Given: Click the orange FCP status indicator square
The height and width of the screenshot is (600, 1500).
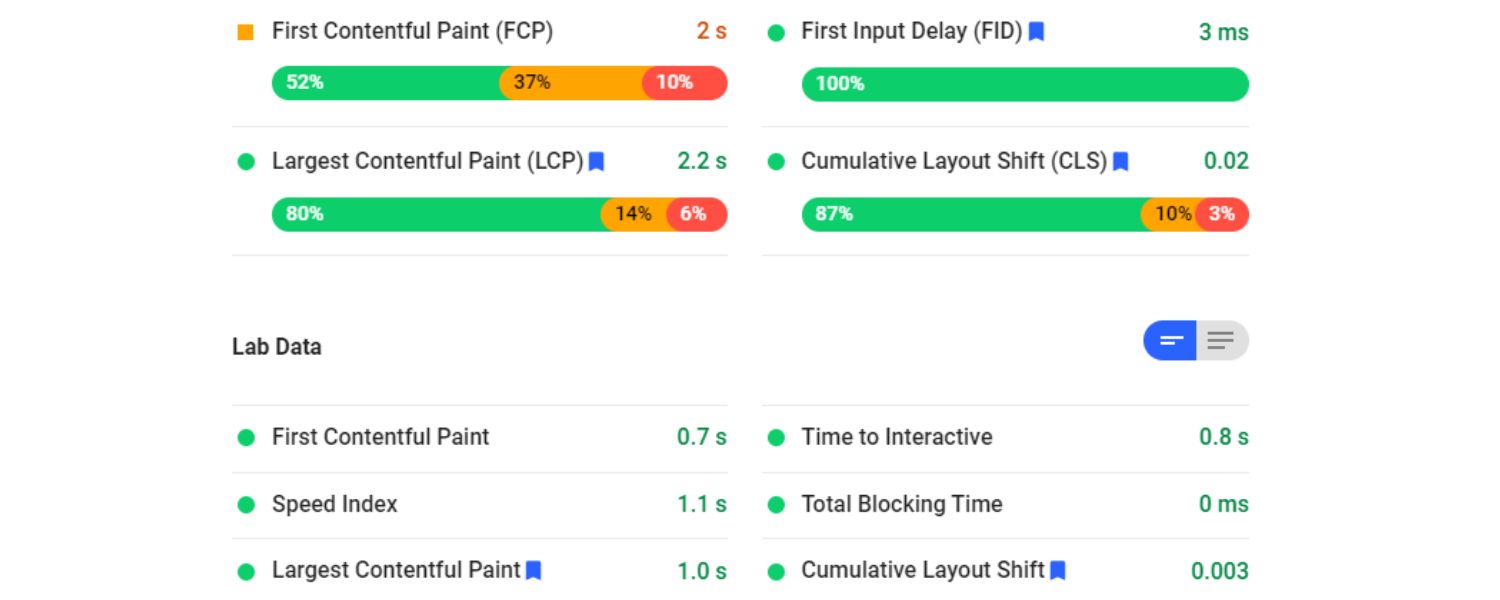Looking at the screenshot, I should coord(245,31).
